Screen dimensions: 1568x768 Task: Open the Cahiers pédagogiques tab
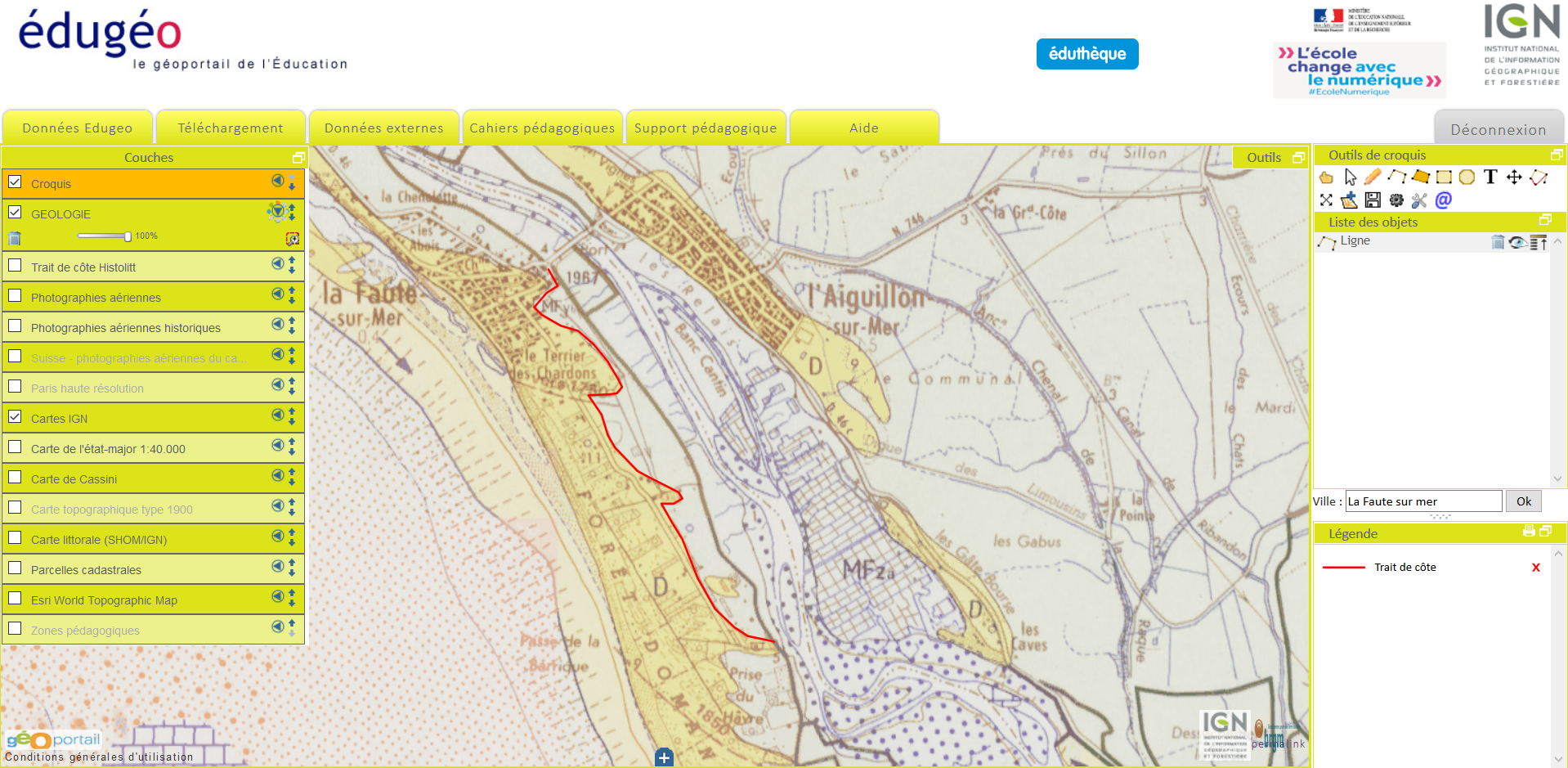(x=542, y=128)
